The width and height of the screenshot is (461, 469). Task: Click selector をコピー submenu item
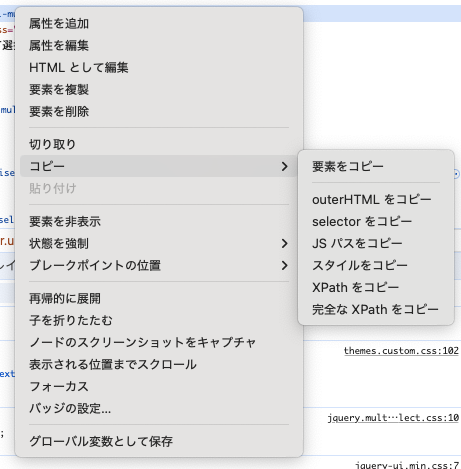[376, 222]
